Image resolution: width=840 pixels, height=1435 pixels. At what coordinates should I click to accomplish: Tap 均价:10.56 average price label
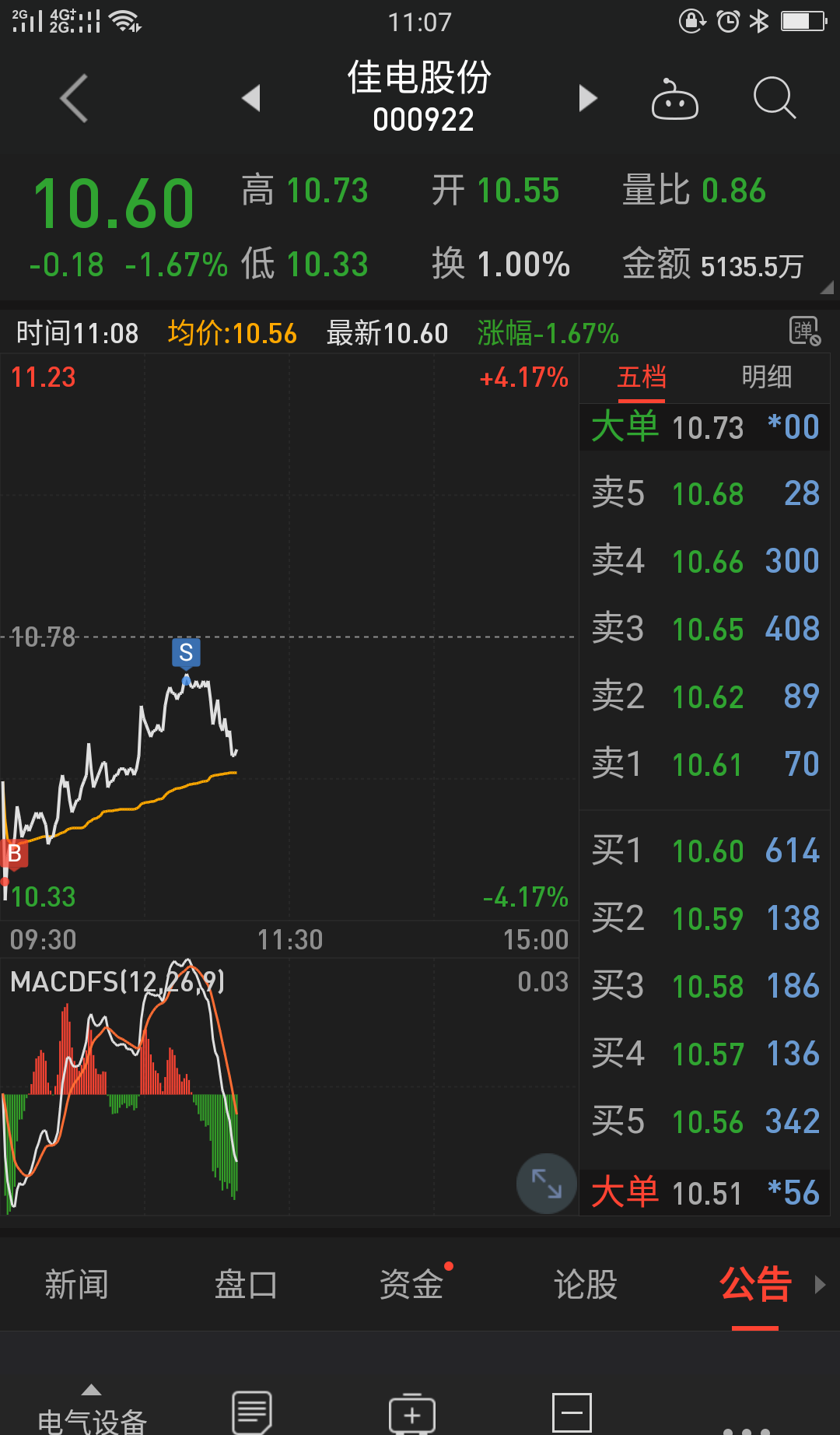233,334
